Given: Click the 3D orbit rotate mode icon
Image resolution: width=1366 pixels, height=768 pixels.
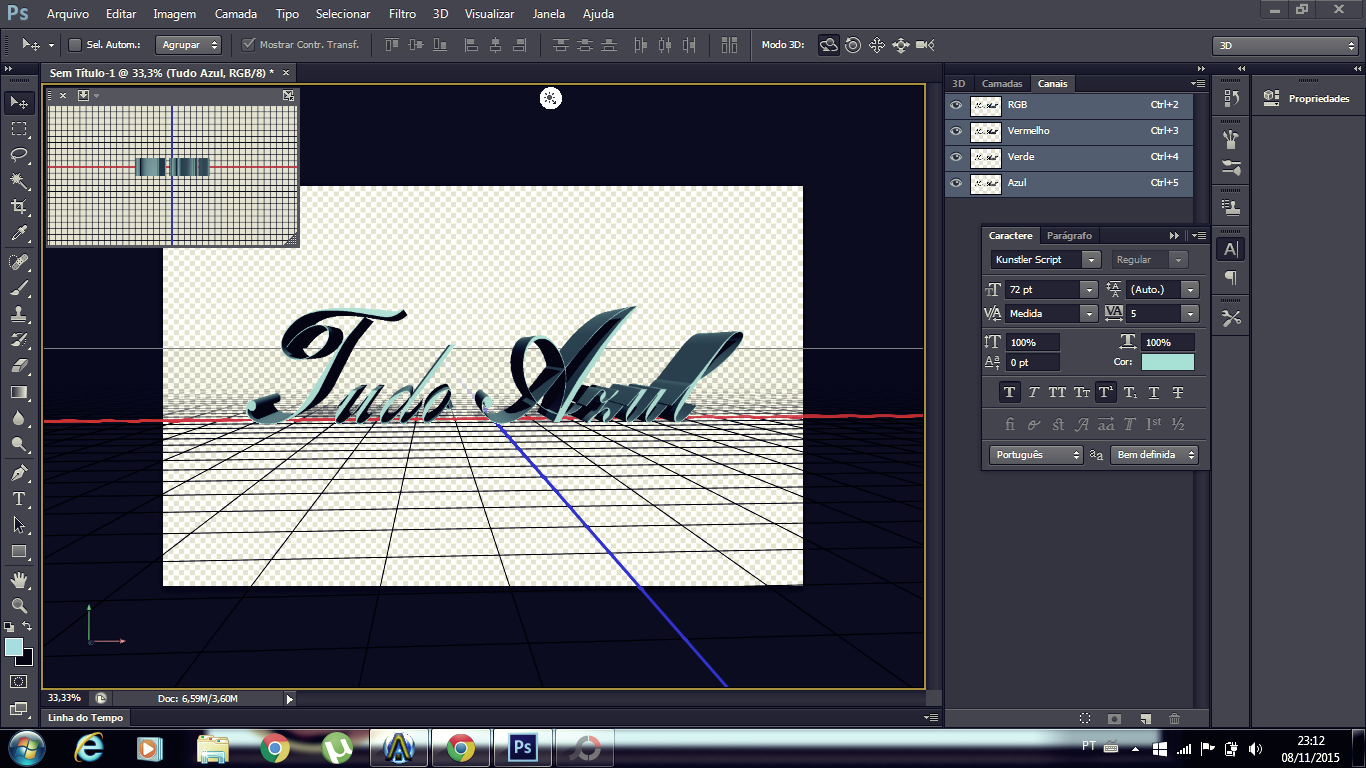Looking at the screenshot, I should pyautogui.click(x=828, y=45).
